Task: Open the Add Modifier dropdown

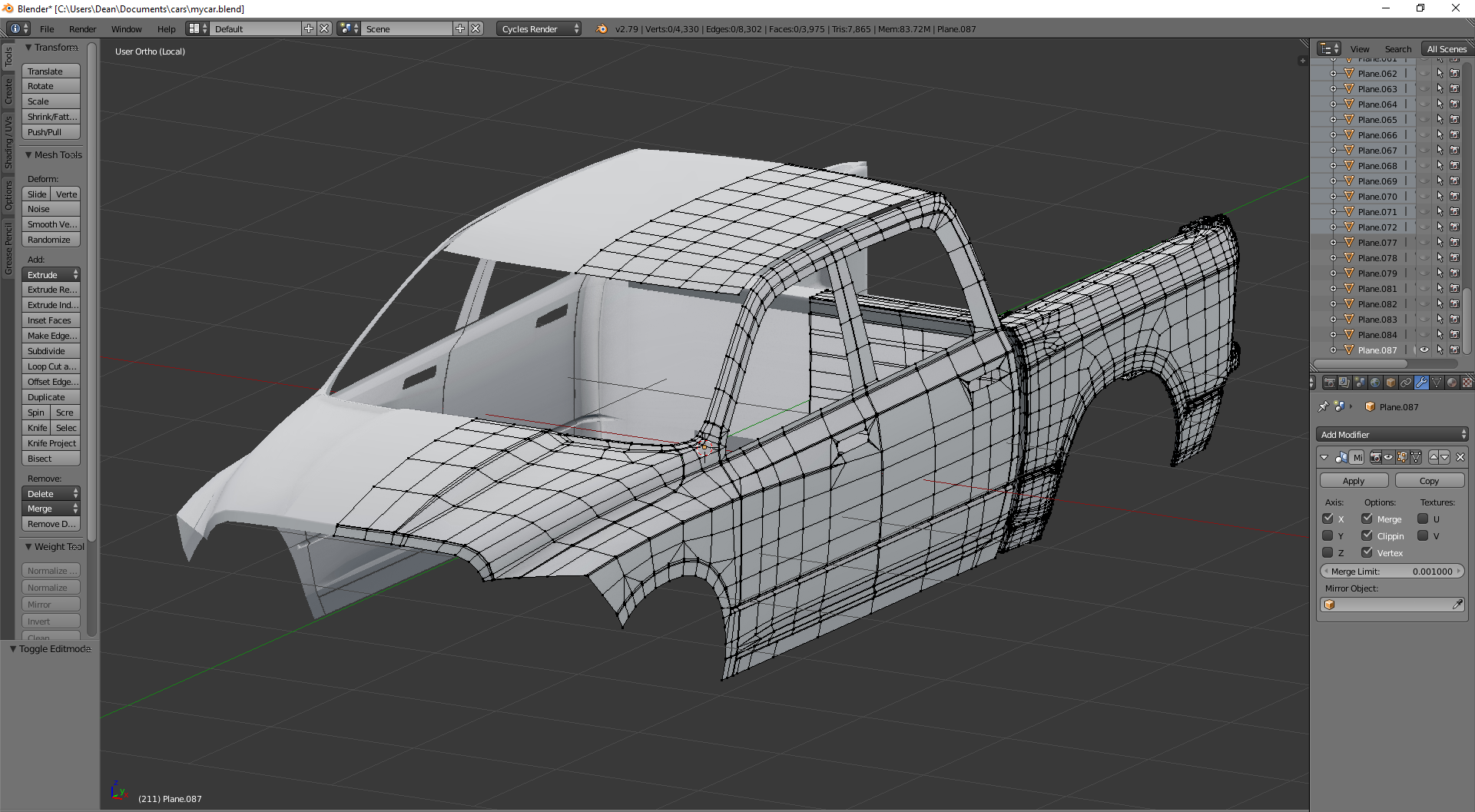Action: [1392, 435]
